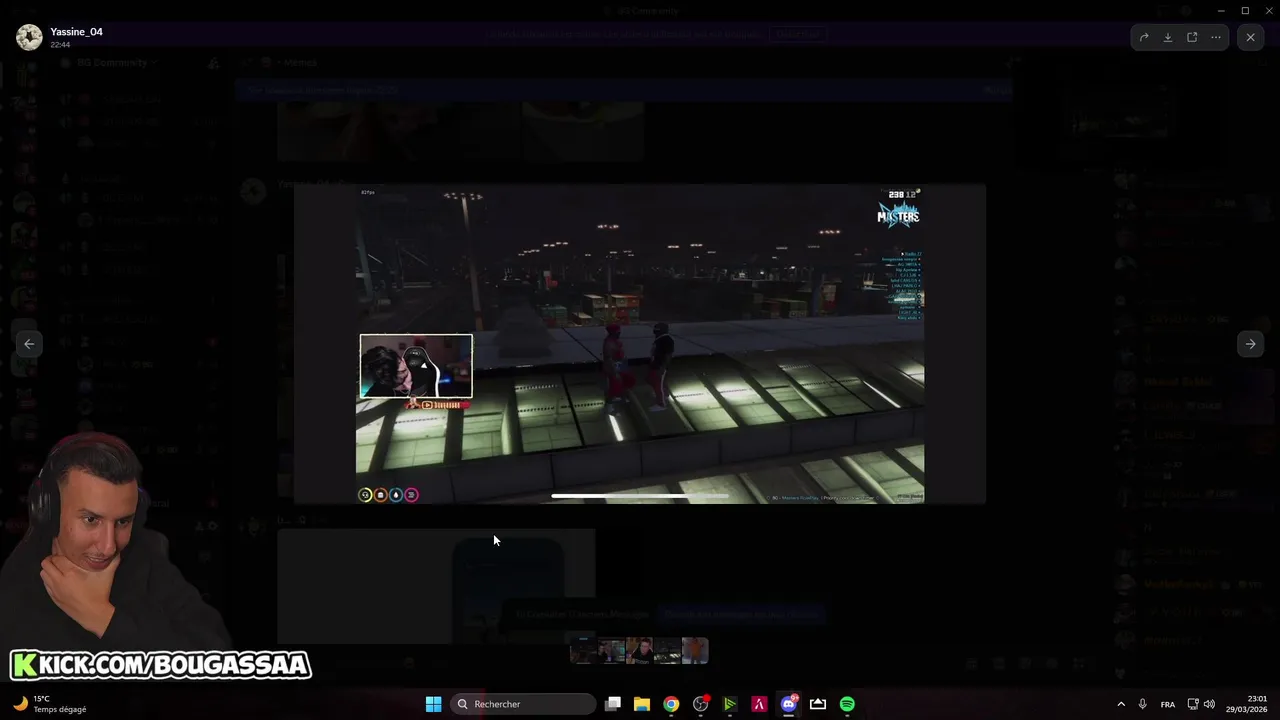Open the green arrow app in taskbar
The image size is (1280, 720).
pos(730,704)
